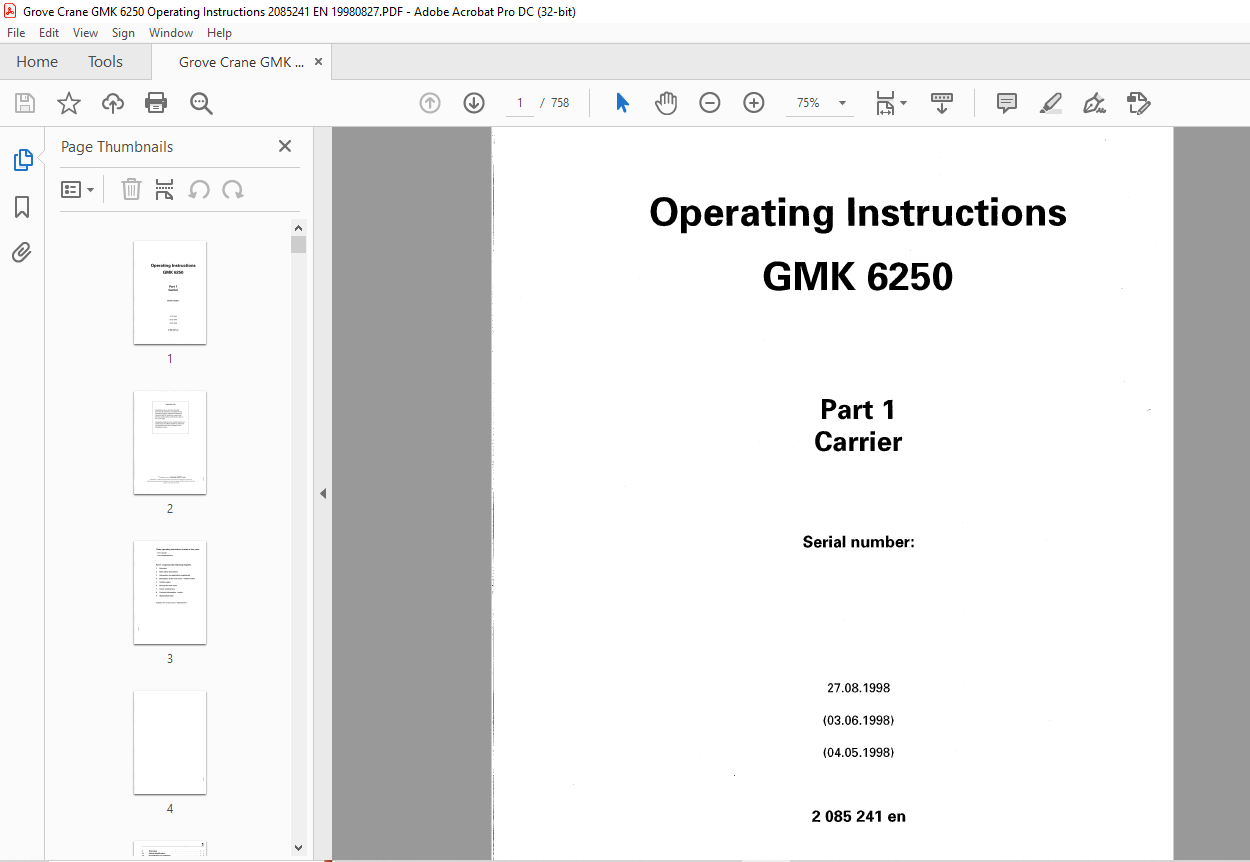The width and height of the screenshot is (1250, 862).
Task: Select the Highlight text tool
Action: pyautogui.click(x=1051, y=103)
